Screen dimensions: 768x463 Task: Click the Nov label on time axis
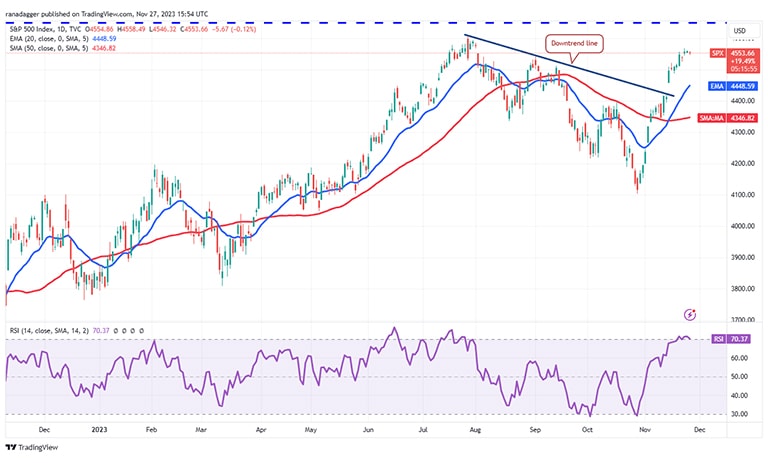pyautogui.click(x=645, y=430)
